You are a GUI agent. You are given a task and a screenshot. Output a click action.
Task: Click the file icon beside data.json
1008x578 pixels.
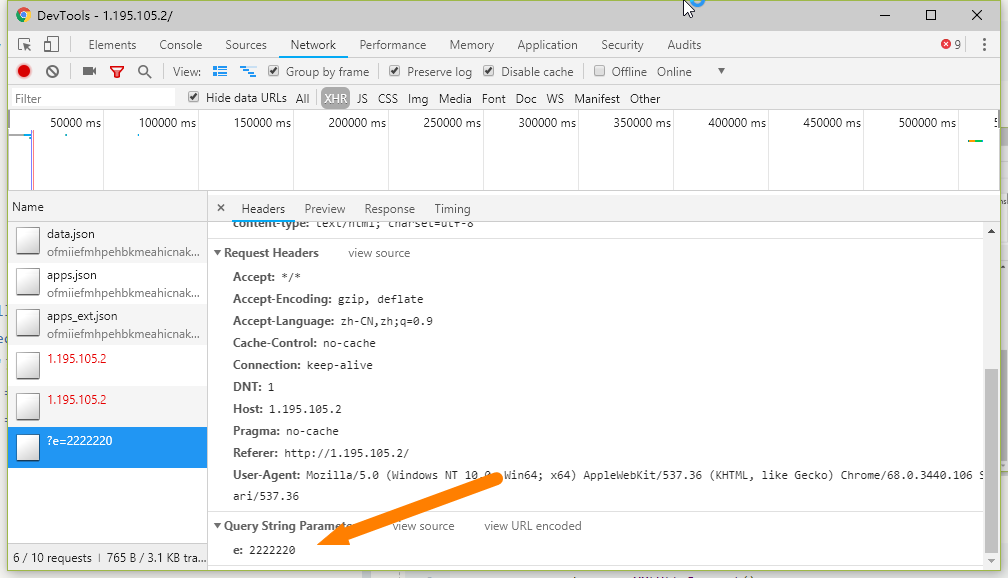pyautogui.click(x=28, y=241)
